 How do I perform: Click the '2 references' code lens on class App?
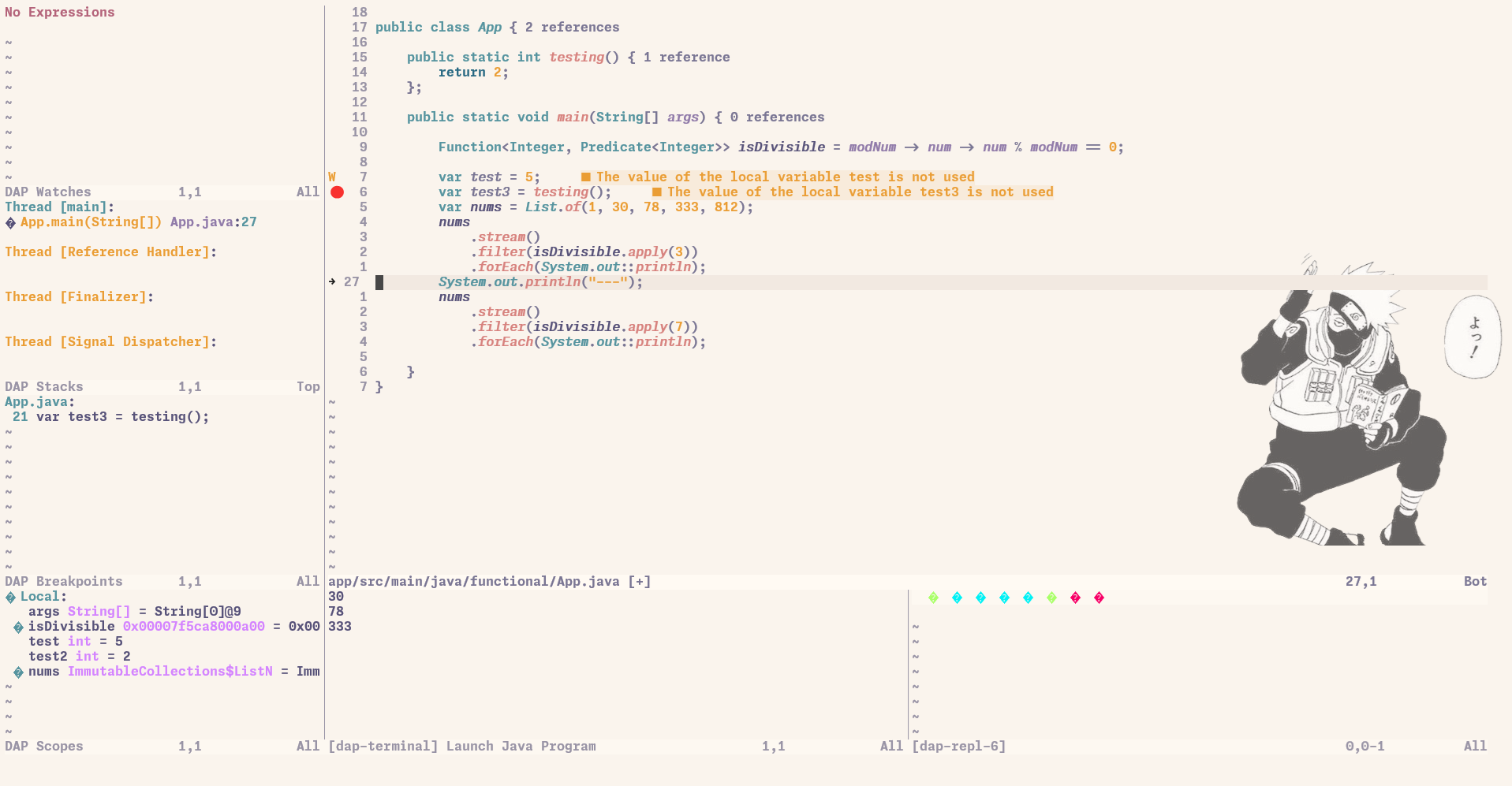pyautogui.click(x=573, y=27)
